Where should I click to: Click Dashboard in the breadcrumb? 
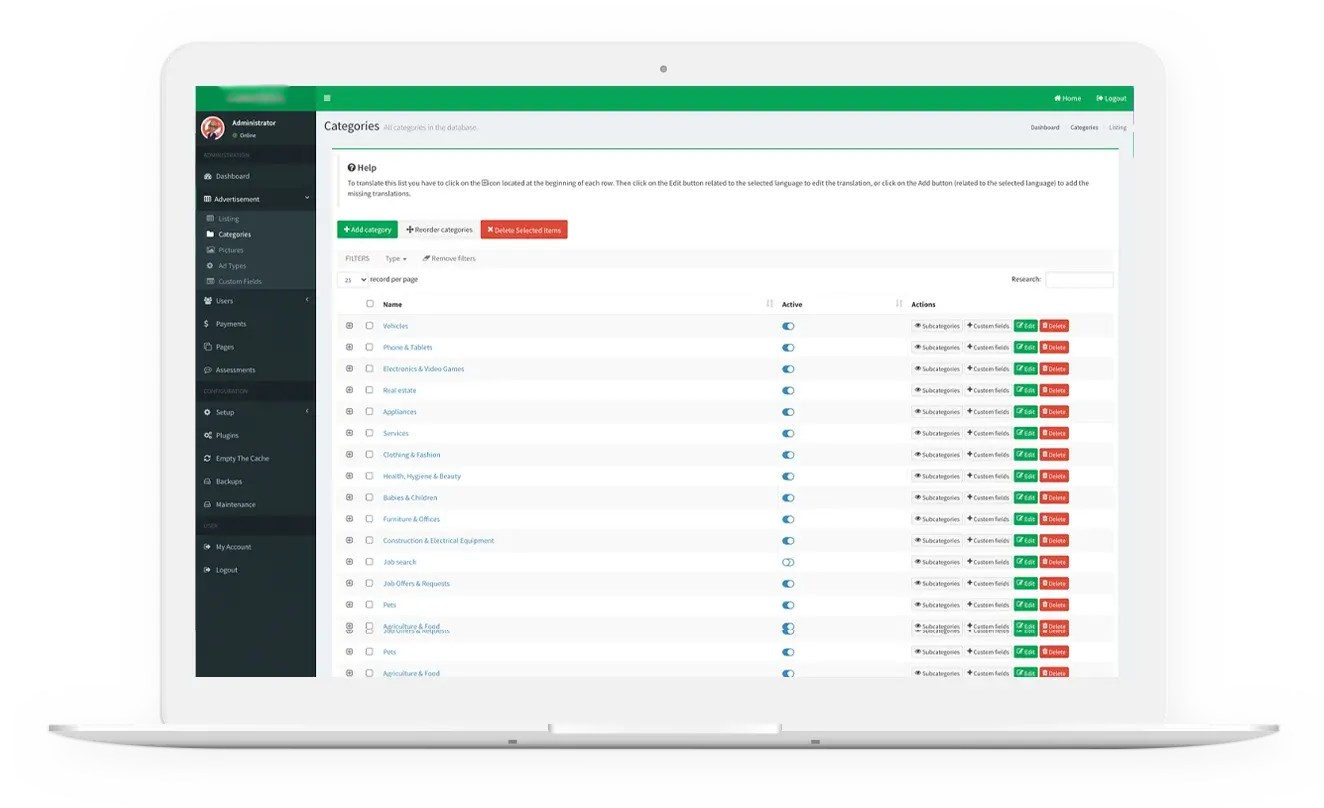point(1045,128)
